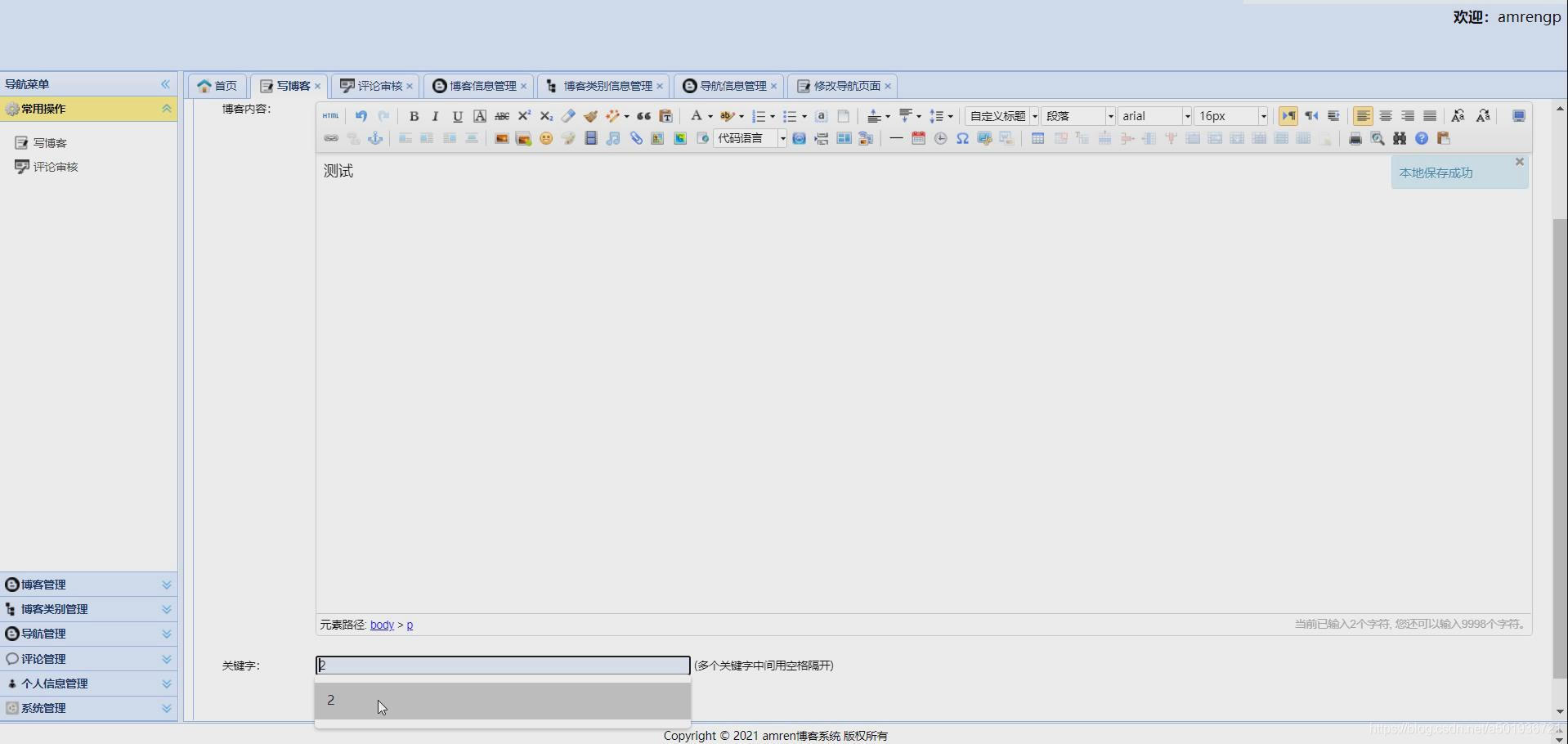Expand the 系统管理 accordion panel
The height and width of the screenshot is (744, 1568).
click(x=88, y=708)
